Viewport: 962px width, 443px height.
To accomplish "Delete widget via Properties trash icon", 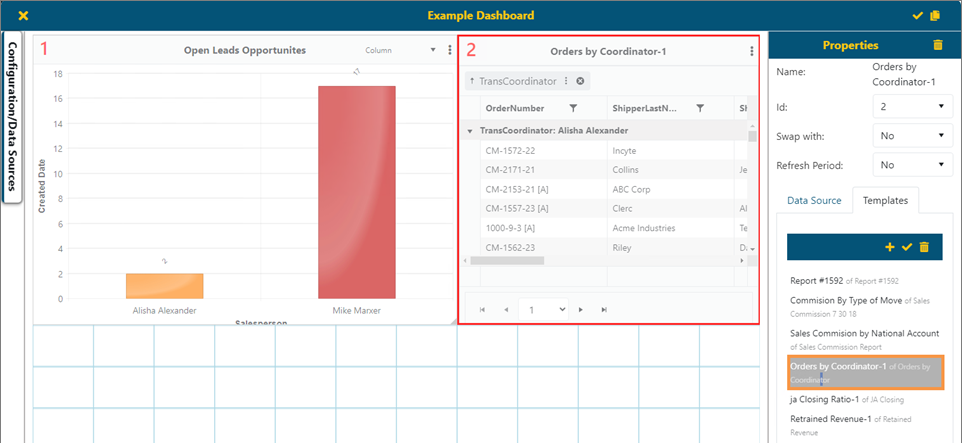I will coord(937,45).
